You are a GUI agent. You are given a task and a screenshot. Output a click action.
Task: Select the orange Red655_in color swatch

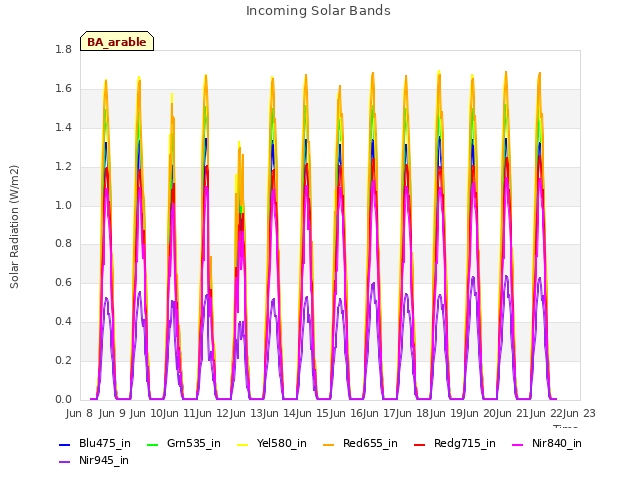coord(329,444)
